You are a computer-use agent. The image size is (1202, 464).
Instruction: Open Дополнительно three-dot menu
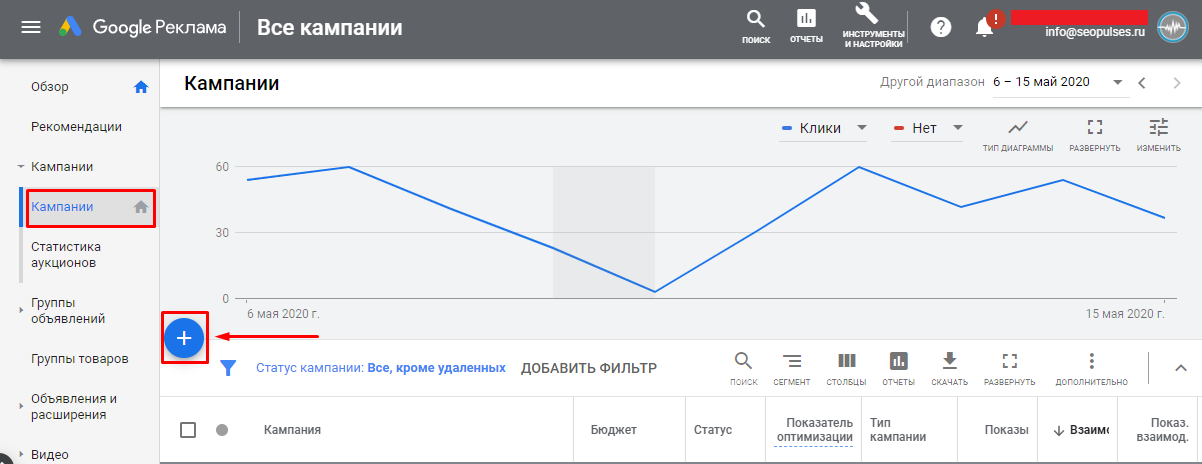1092,368
